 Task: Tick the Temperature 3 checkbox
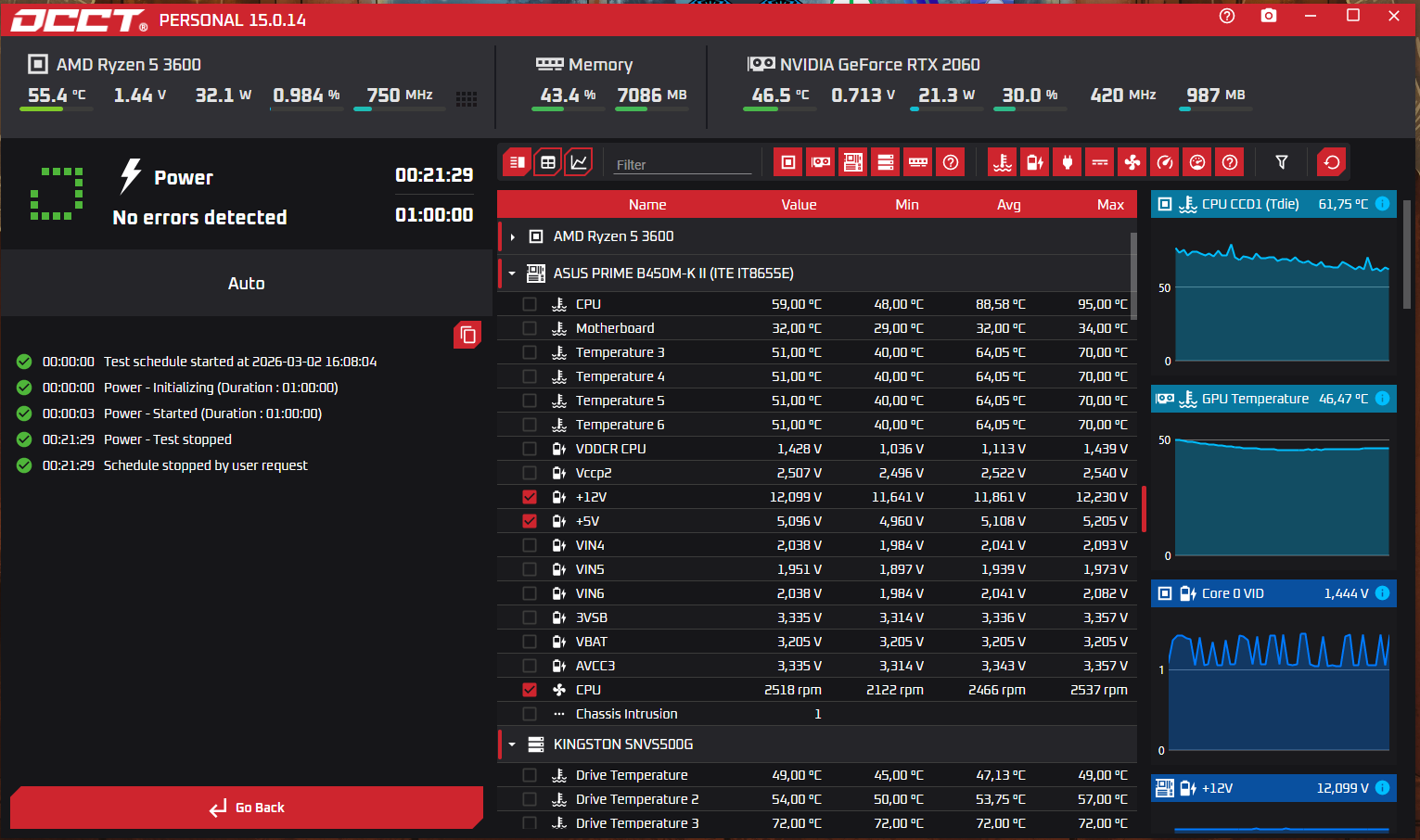tap(530, 352)
